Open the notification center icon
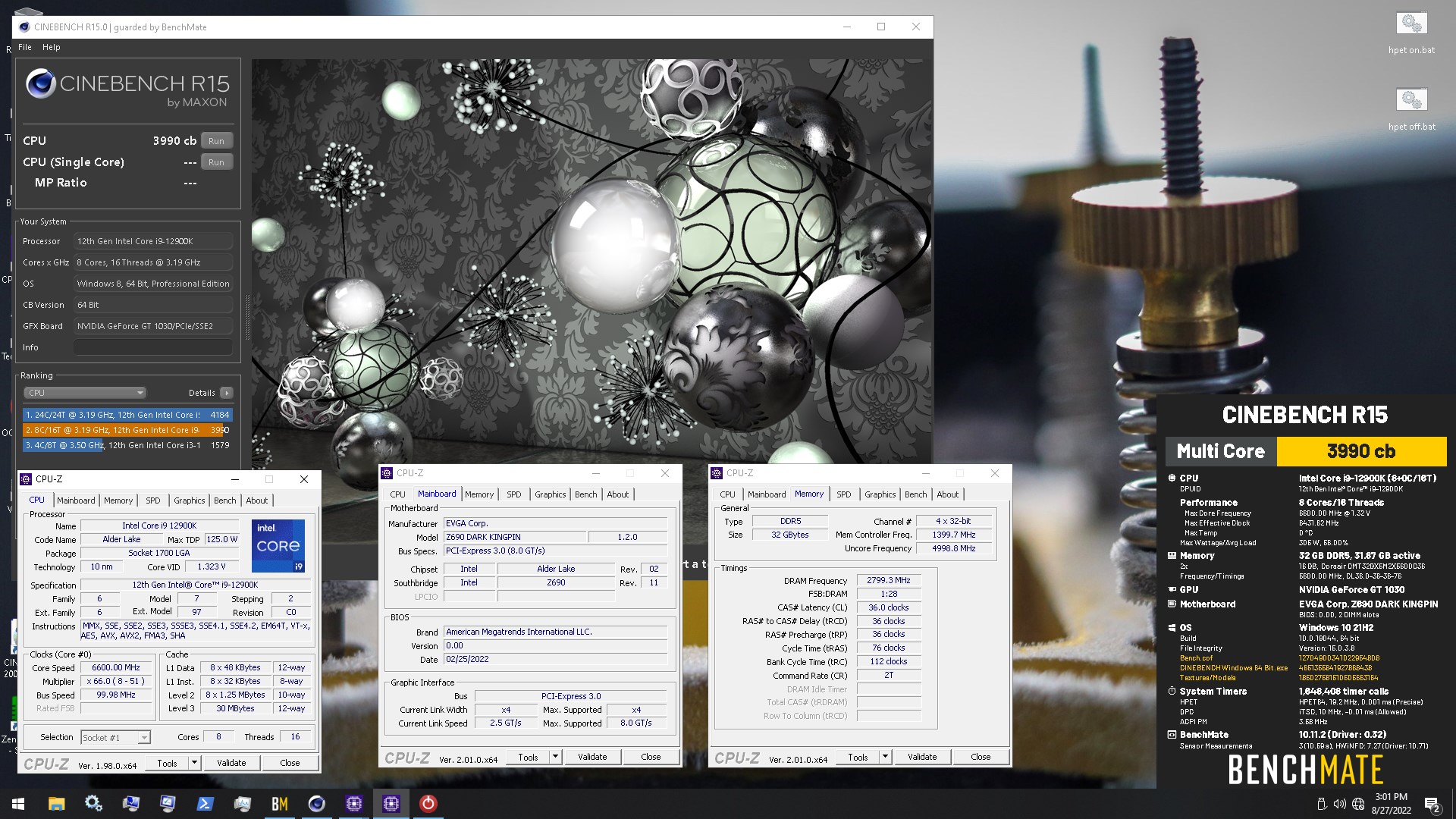 (1432, 804)
